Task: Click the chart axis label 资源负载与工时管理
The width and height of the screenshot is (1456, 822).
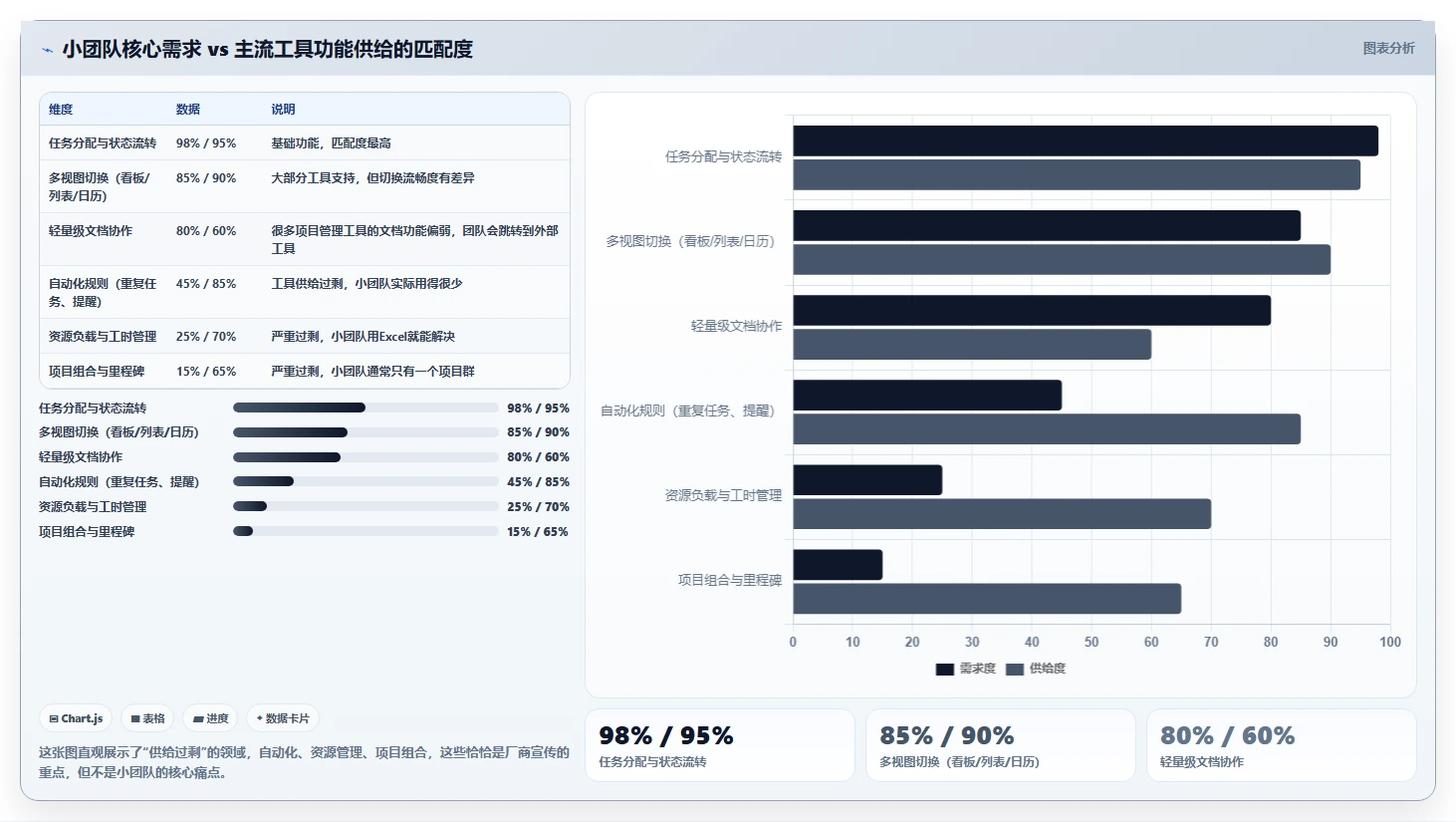Action: [x=723, y=495]
